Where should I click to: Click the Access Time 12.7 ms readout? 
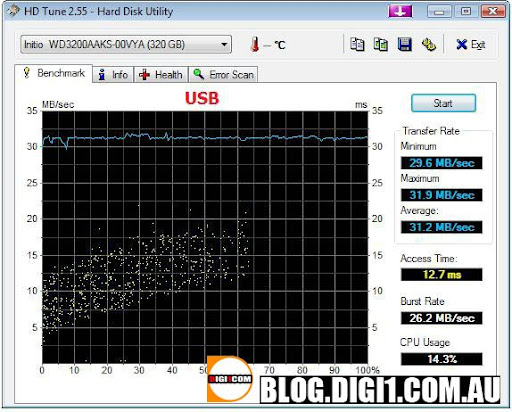pyautogui.click(x=442, y=275)
